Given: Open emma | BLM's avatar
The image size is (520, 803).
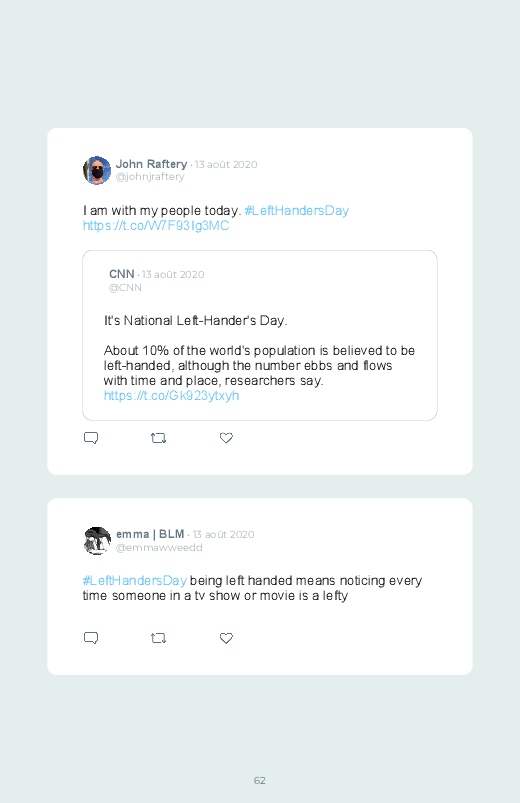Looking at the screenshot, I should pyautogui.click(x=97, y=541).
